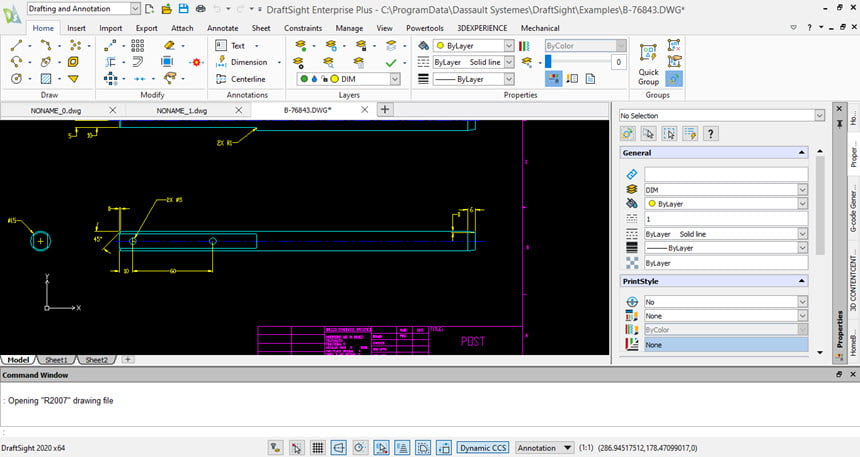The width and height of the screenshot is (860, 457).
Task: Open the ByLayer Solid line style dropdown in ribbon
Action: [x=509, y=62]
